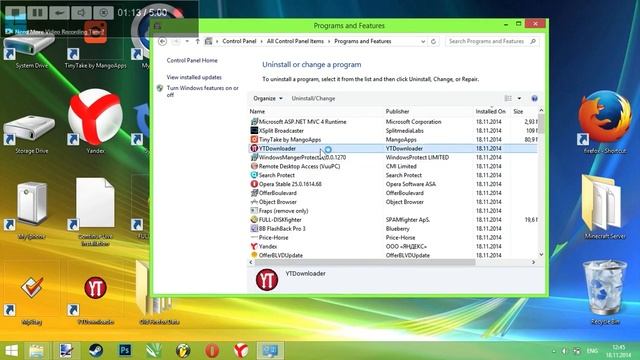Click the Windows Start button
640x360 pixels.
click(x=11, y=351)
